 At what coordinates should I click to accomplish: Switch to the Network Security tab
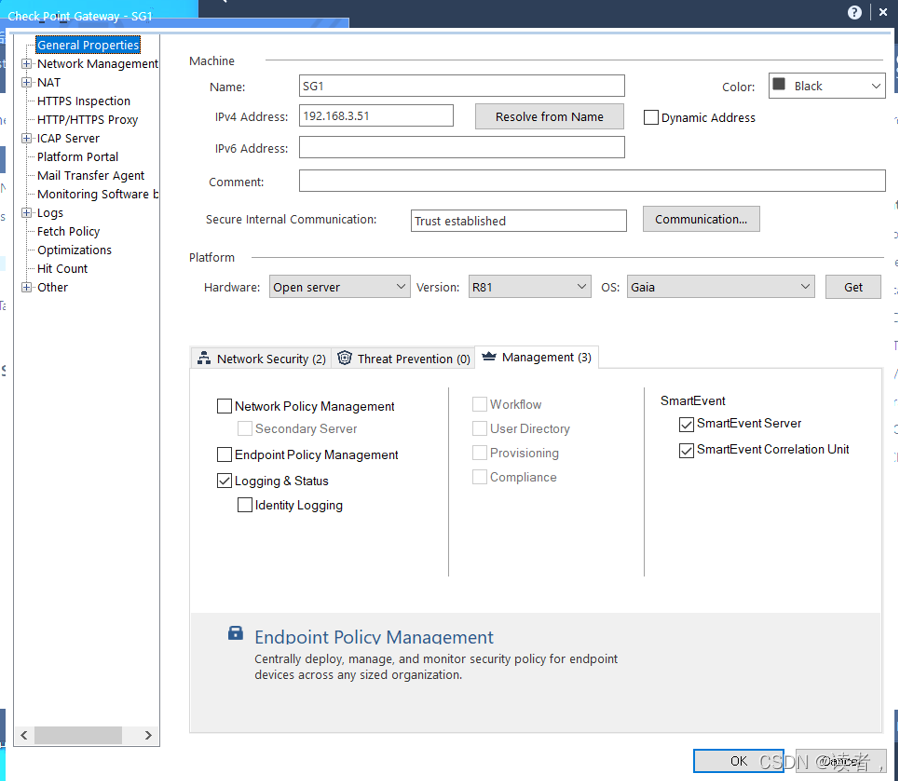tap(261, 358)
